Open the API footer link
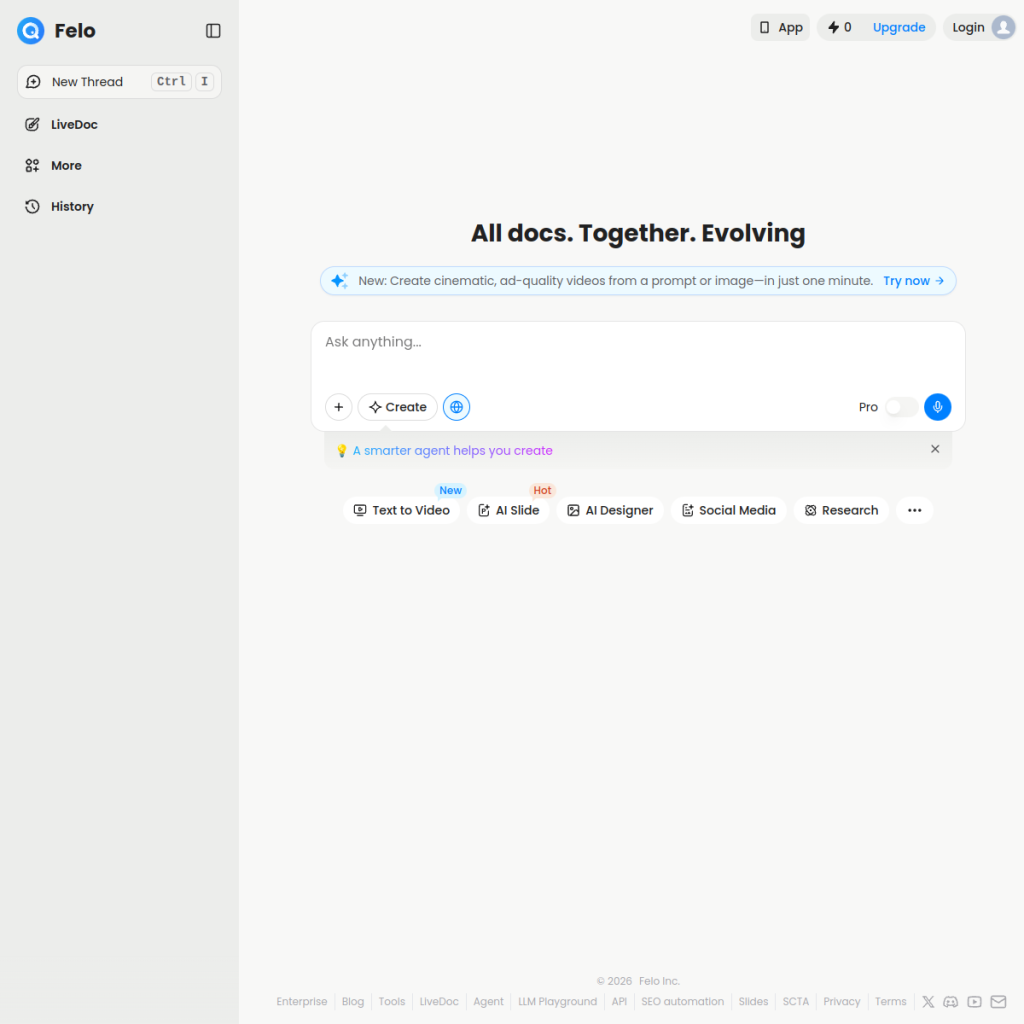The image size is (1024, 1024). click(619, 1001)
